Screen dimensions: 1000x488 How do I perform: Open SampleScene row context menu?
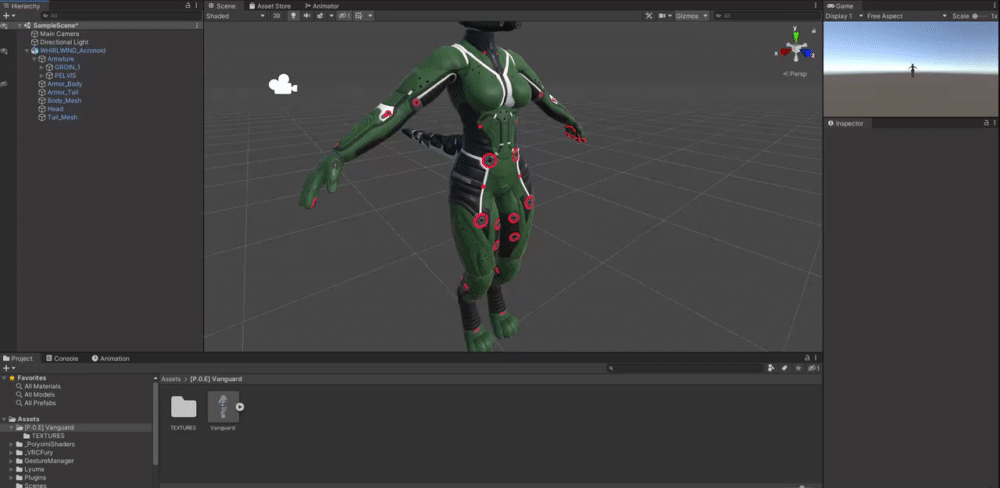197,26
